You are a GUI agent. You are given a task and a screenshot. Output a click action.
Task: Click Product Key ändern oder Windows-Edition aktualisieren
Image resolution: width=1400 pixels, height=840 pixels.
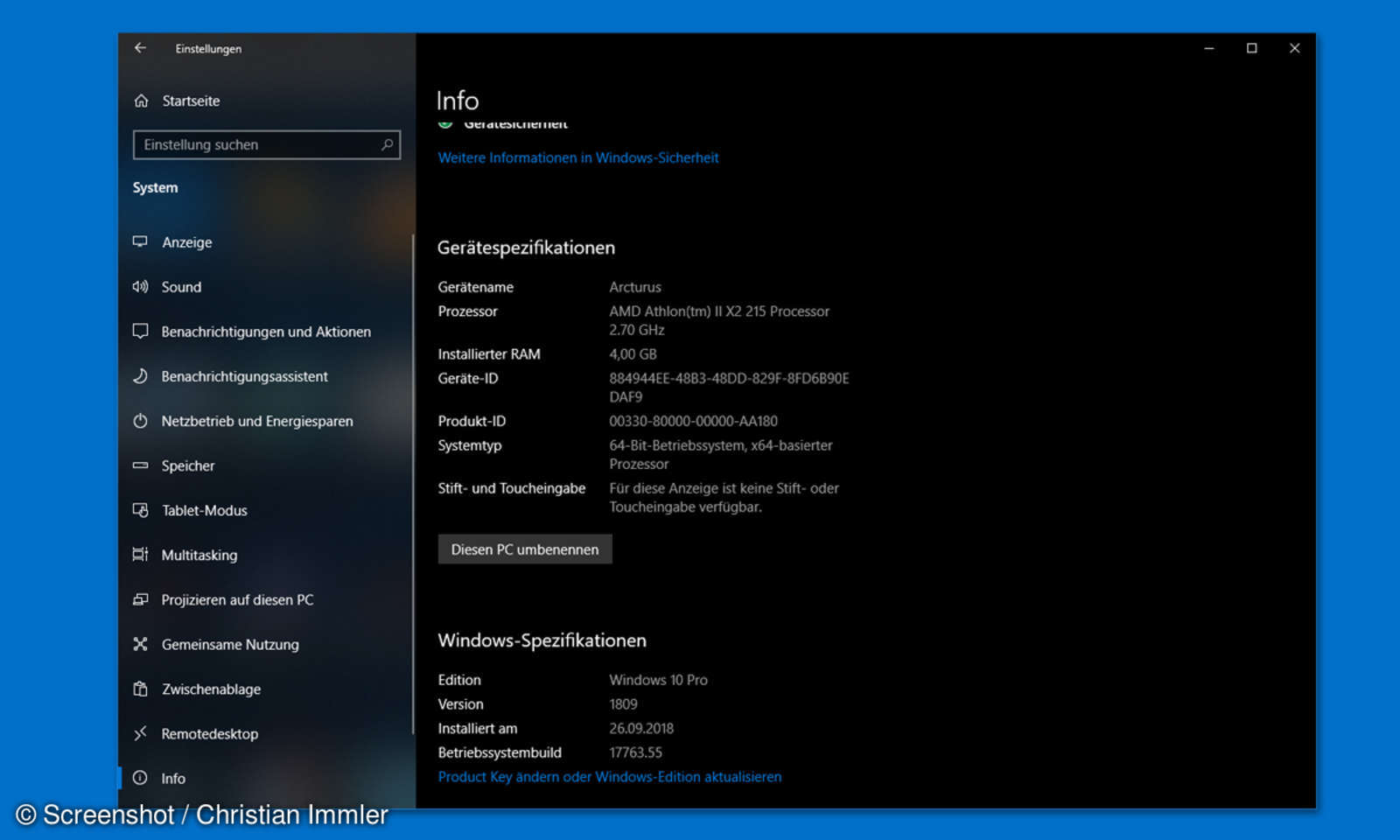point(610,777)
